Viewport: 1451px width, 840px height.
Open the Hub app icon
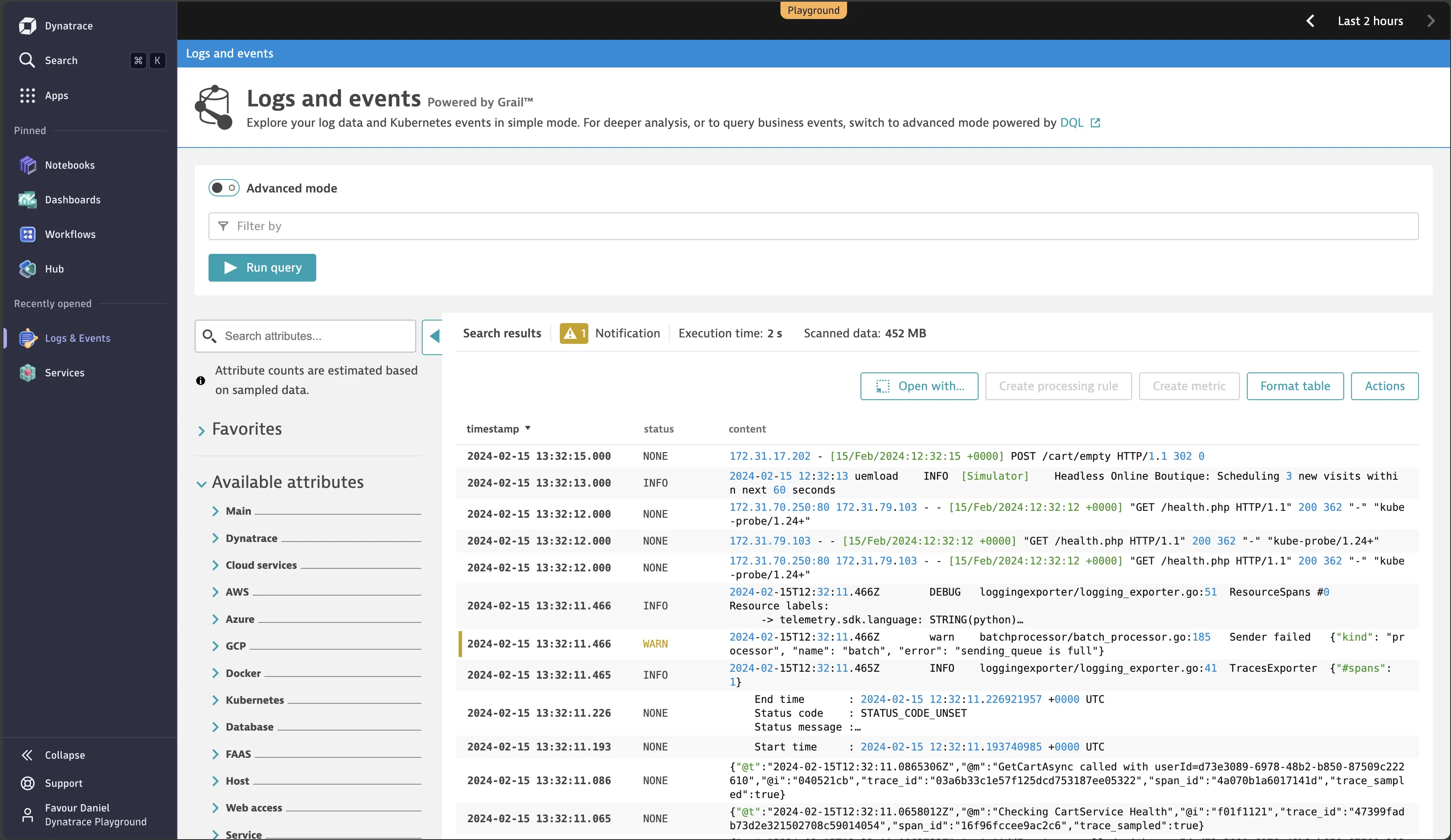27,269
